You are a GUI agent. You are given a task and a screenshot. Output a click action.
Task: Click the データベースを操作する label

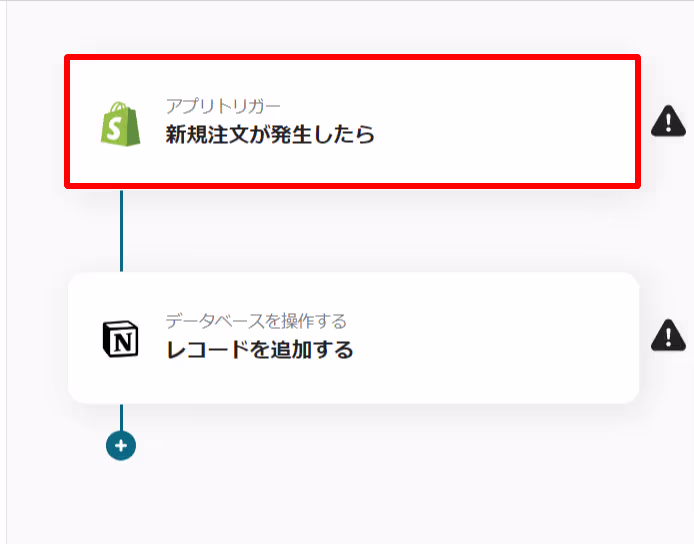coord(256,321)
